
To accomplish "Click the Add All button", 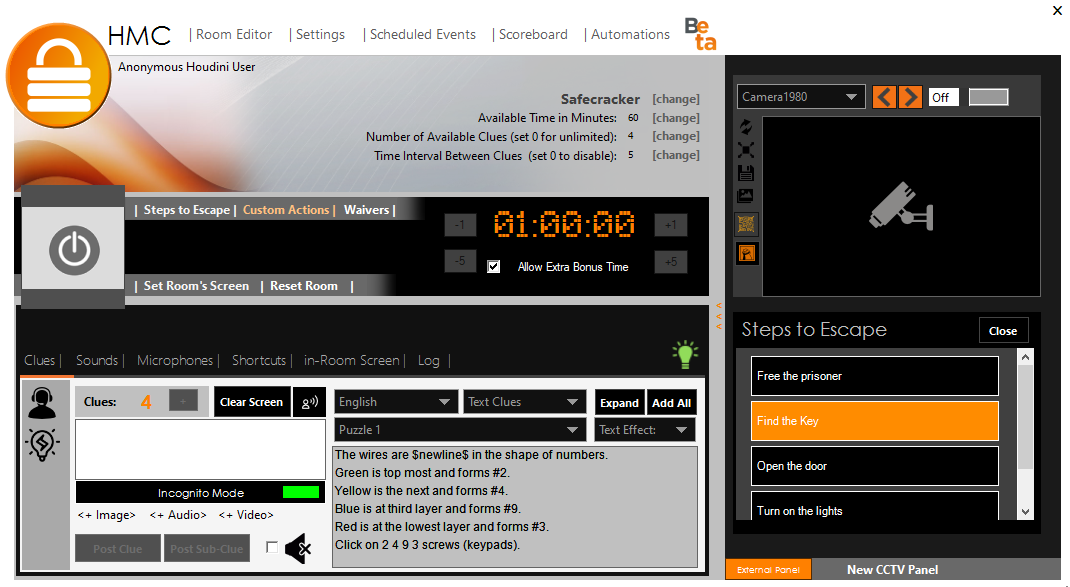I will click(x=671, y=403).
